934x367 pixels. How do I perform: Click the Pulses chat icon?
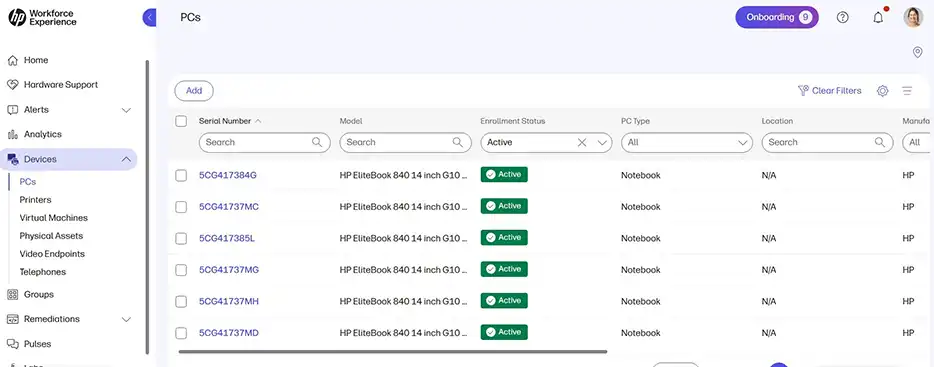coord(13,344)
